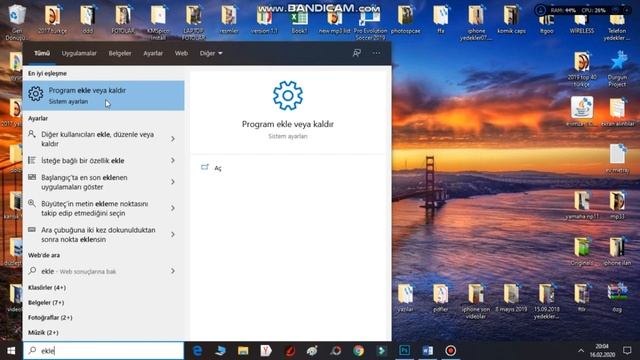Open File Explorer from the taskbar
640x360 pixels.
point(243,351)
